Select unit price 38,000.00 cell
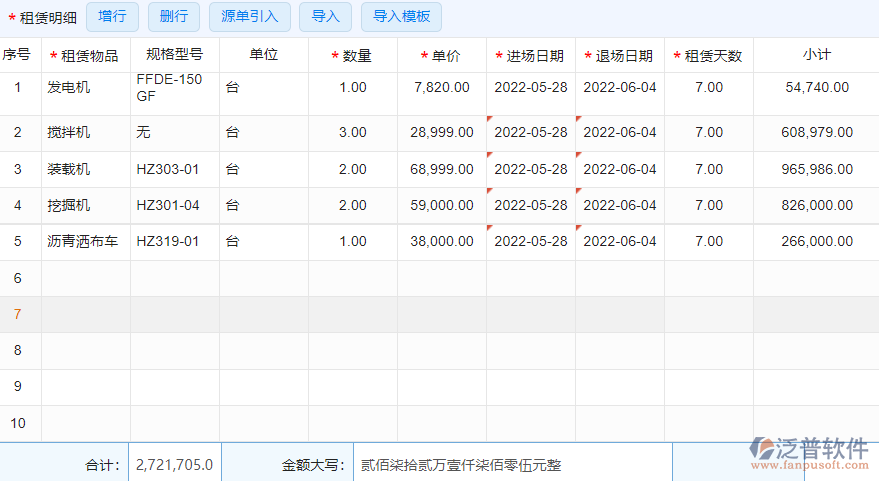Image resolution: width=879 pixels, height=481 pixels. (442, 242)
